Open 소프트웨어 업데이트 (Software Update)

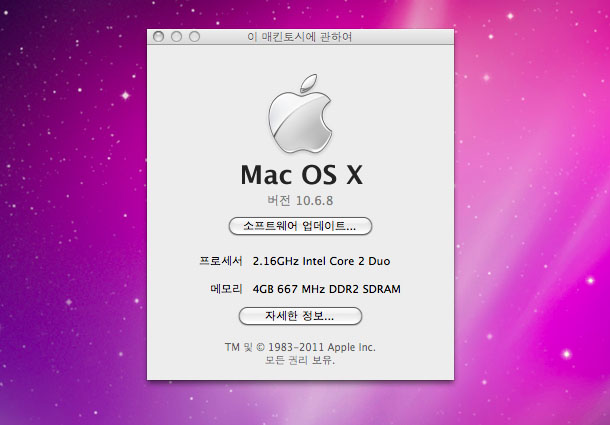pyautogui.click(x=300, y=226)
